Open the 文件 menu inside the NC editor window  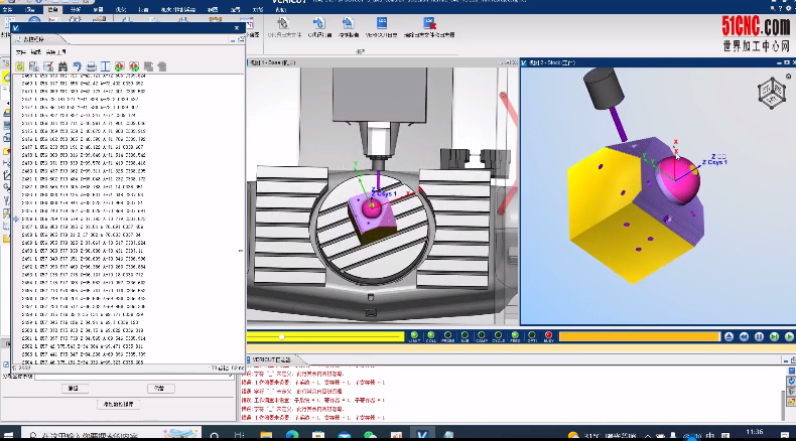pyautogui.click(x=20, y=50)
